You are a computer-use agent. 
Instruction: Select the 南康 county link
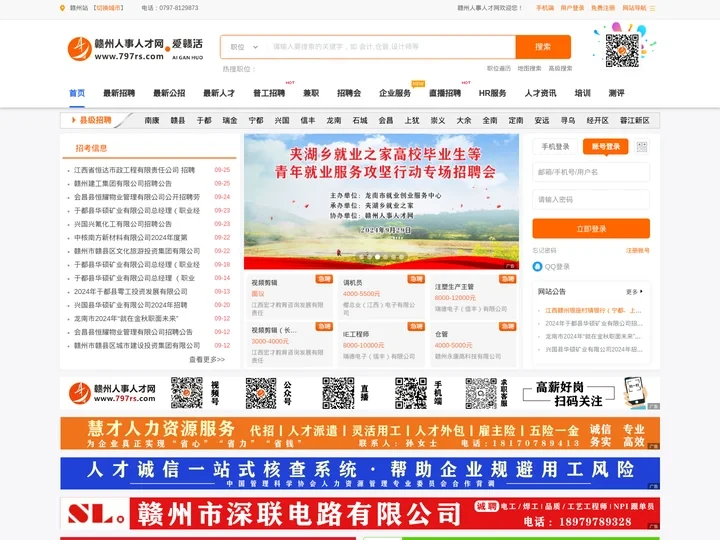(x=152, y=120)
